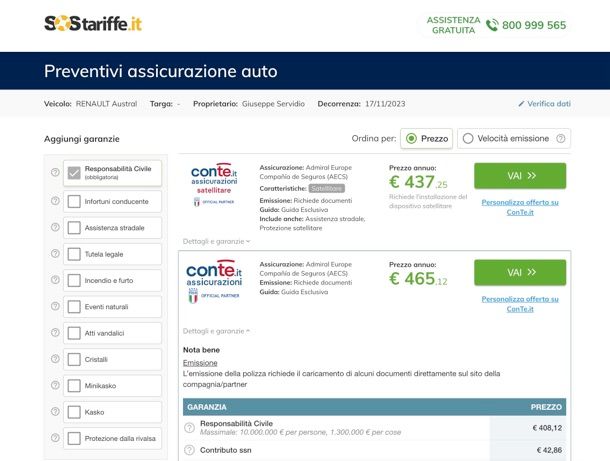The image size is (610, 461).
Task: Click the owner name Giuseppe Servidio
Action: (273, 104)
